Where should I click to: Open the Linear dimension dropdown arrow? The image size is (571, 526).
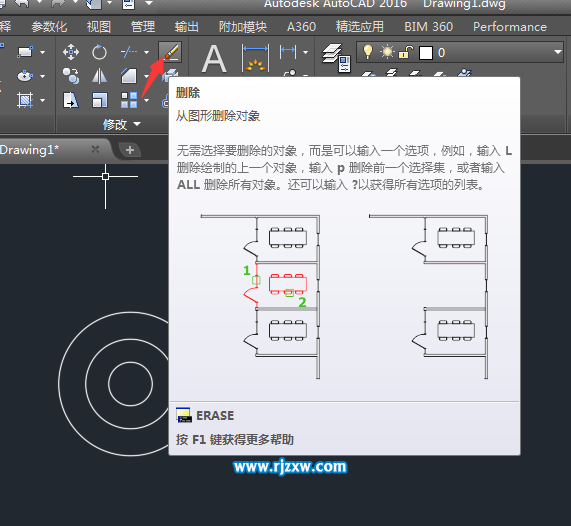(x=305, y=52)
